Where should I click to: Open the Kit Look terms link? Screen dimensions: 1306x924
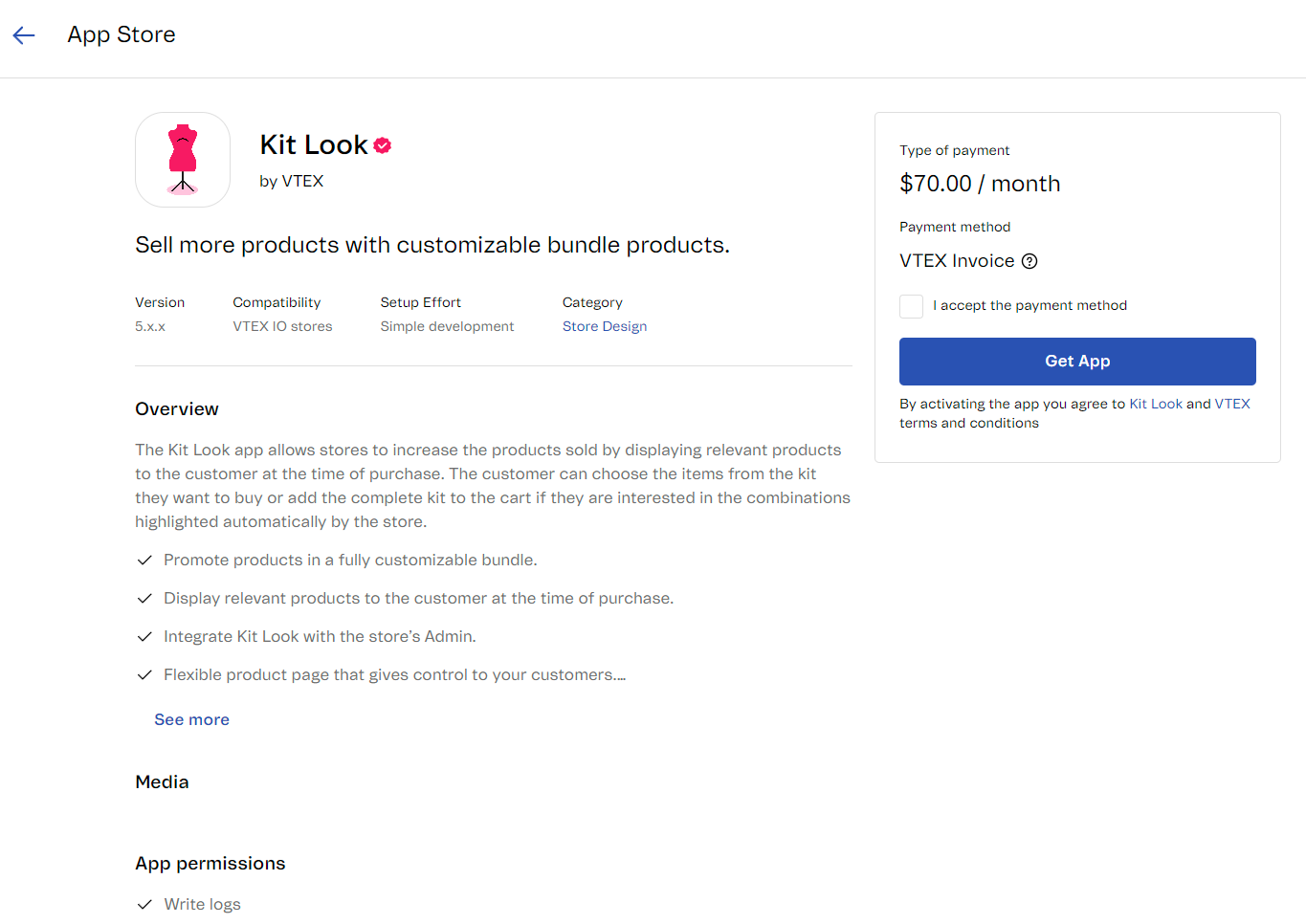pyautogui.click(x=1156, y=405)
